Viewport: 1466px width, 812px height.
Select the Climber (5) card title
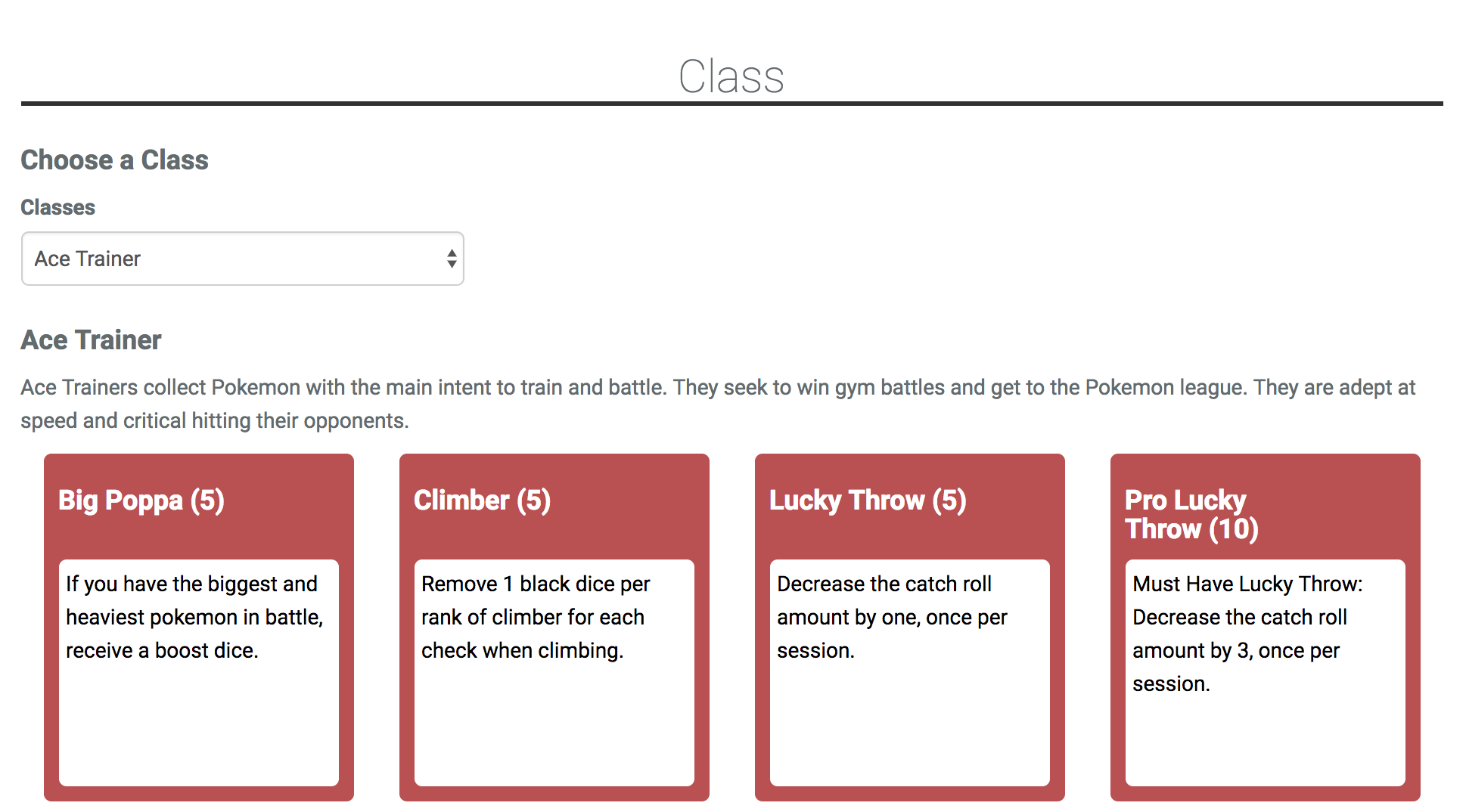coord(482,501)
